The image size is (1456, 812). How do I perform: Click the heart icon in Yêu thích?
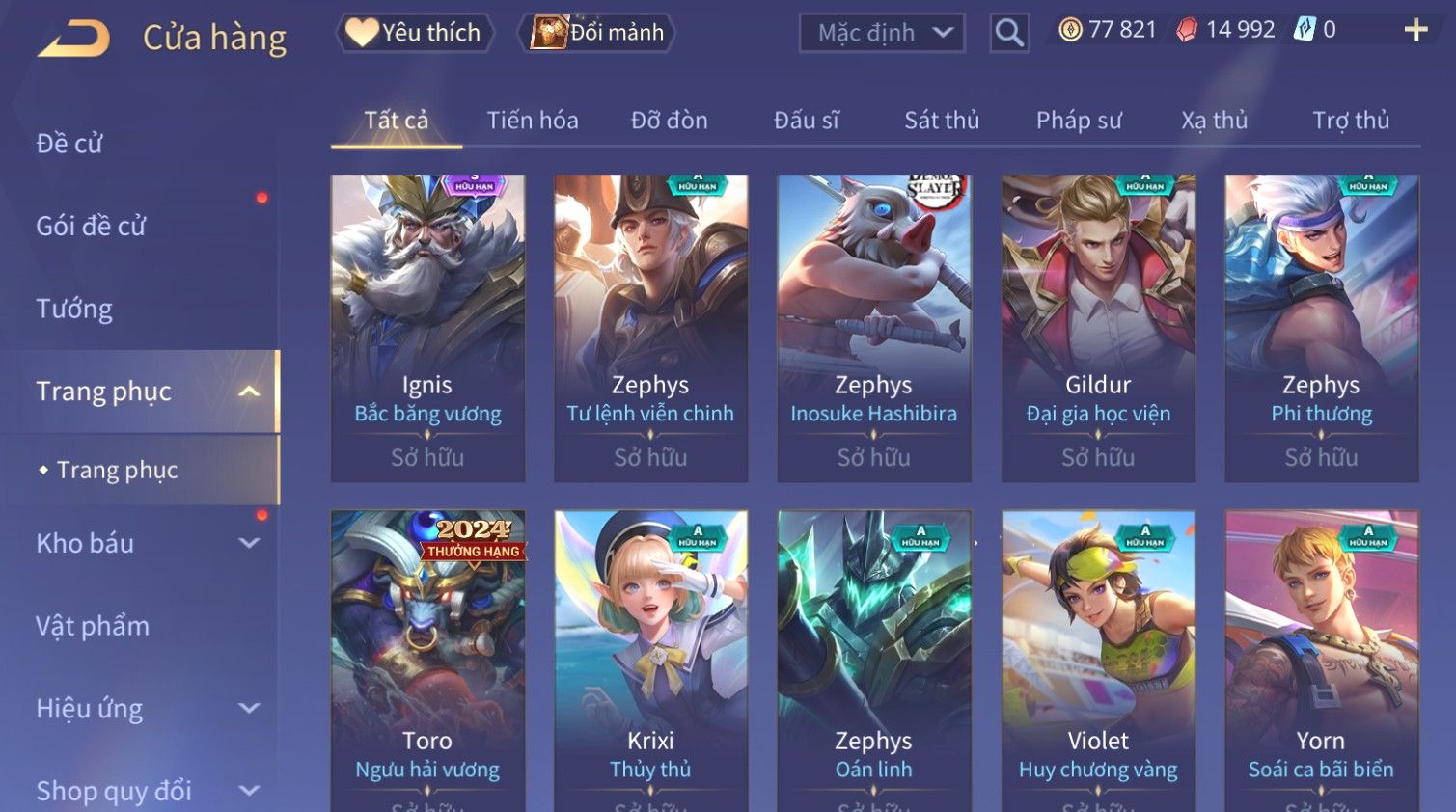point(362,33)
